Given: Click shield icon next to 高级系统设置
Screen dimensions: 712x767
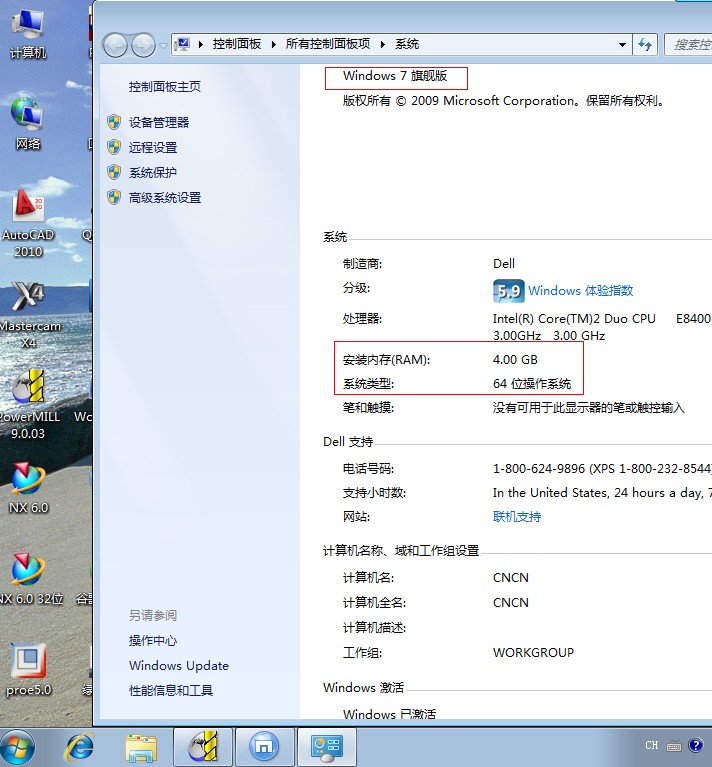Looking at the screenshot, I should click(114, 198).
